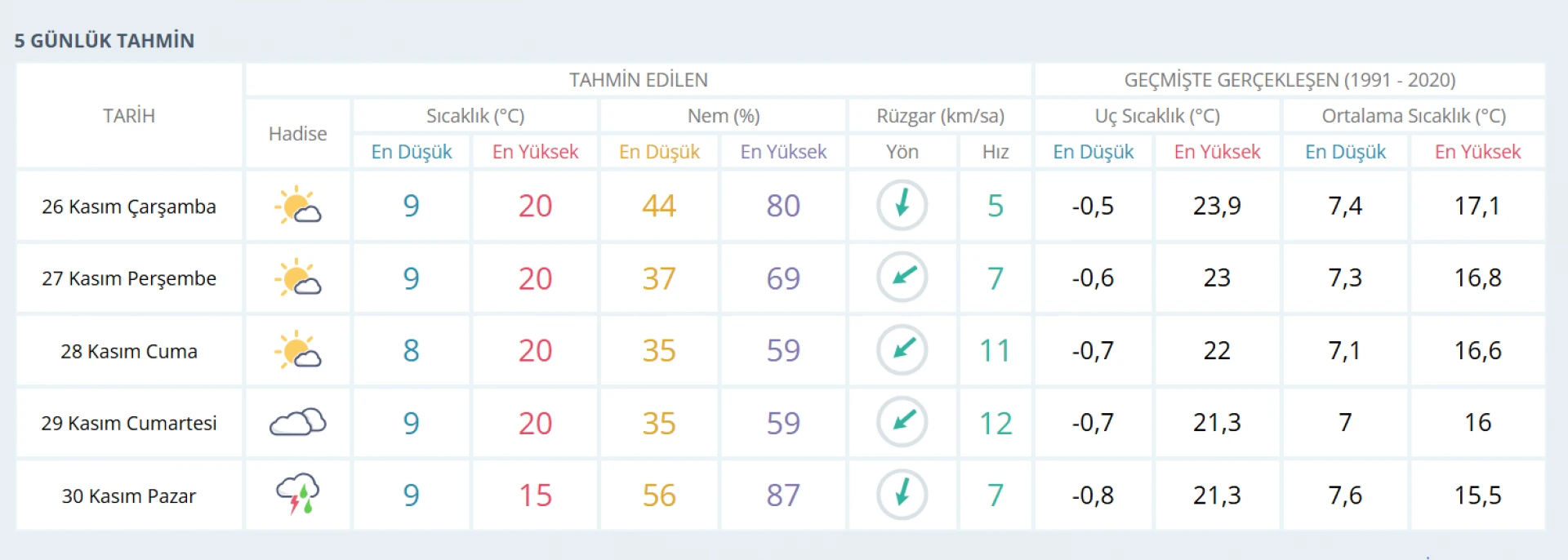Click the GEÇMİŞTE GERÇEKLEŞEN (1991 - 2020) header
This screenshot has width=1568, height=560.
coord(1290,80)
